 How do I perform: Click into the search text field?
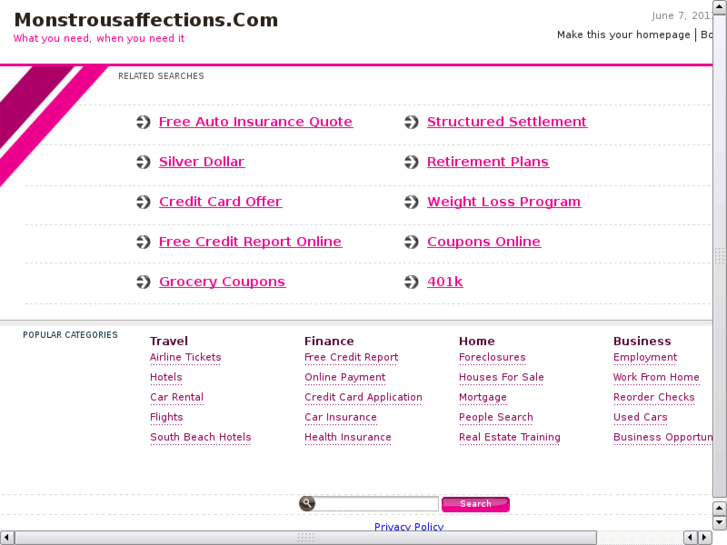click(x=378, y=504)
